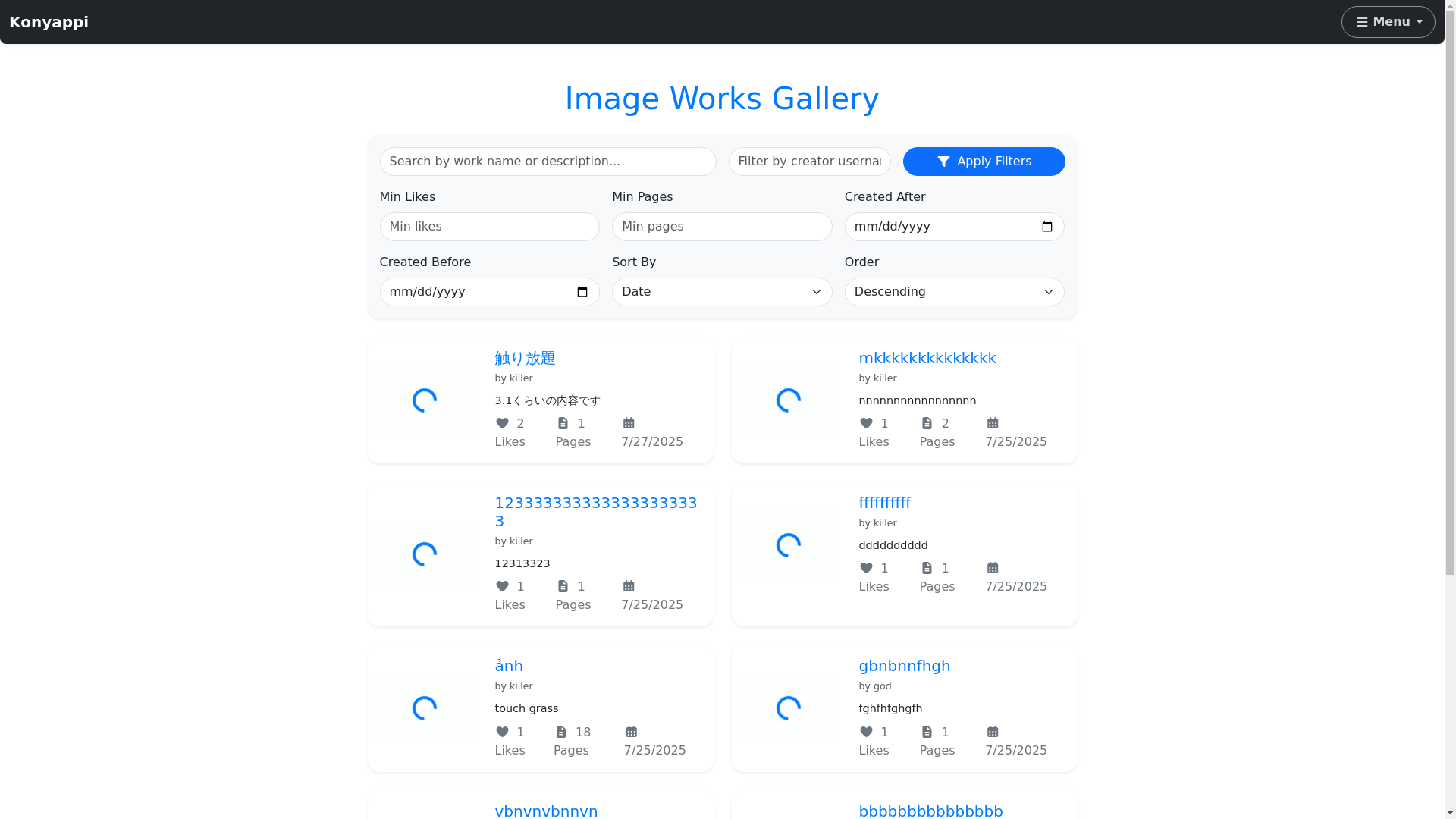This screenshot has height=819, width=1456.
Task: Click 'by god' creator text
Action: [x=875, y=686]
